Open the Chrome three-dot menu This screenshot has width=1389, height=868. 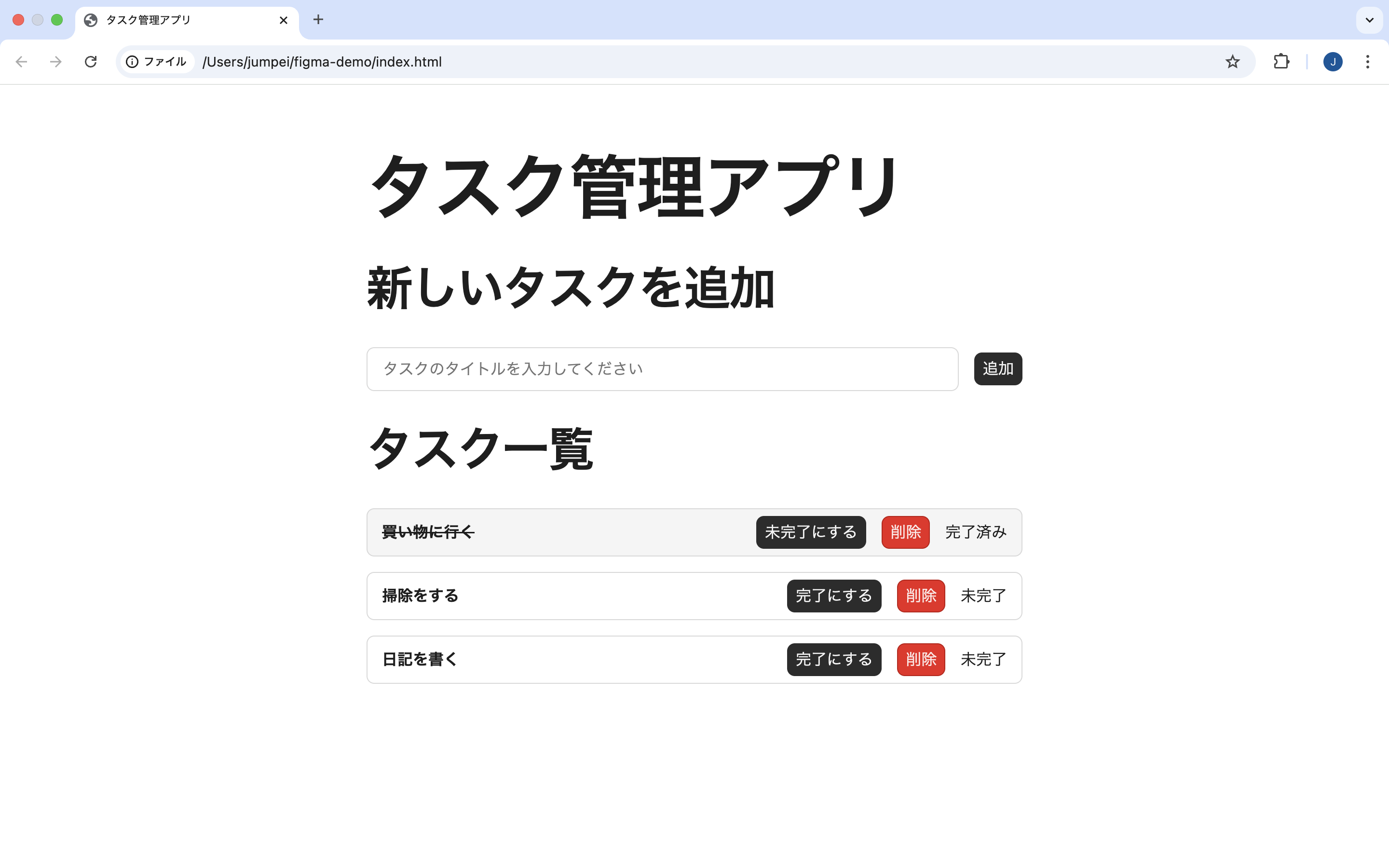[1368, 61]
